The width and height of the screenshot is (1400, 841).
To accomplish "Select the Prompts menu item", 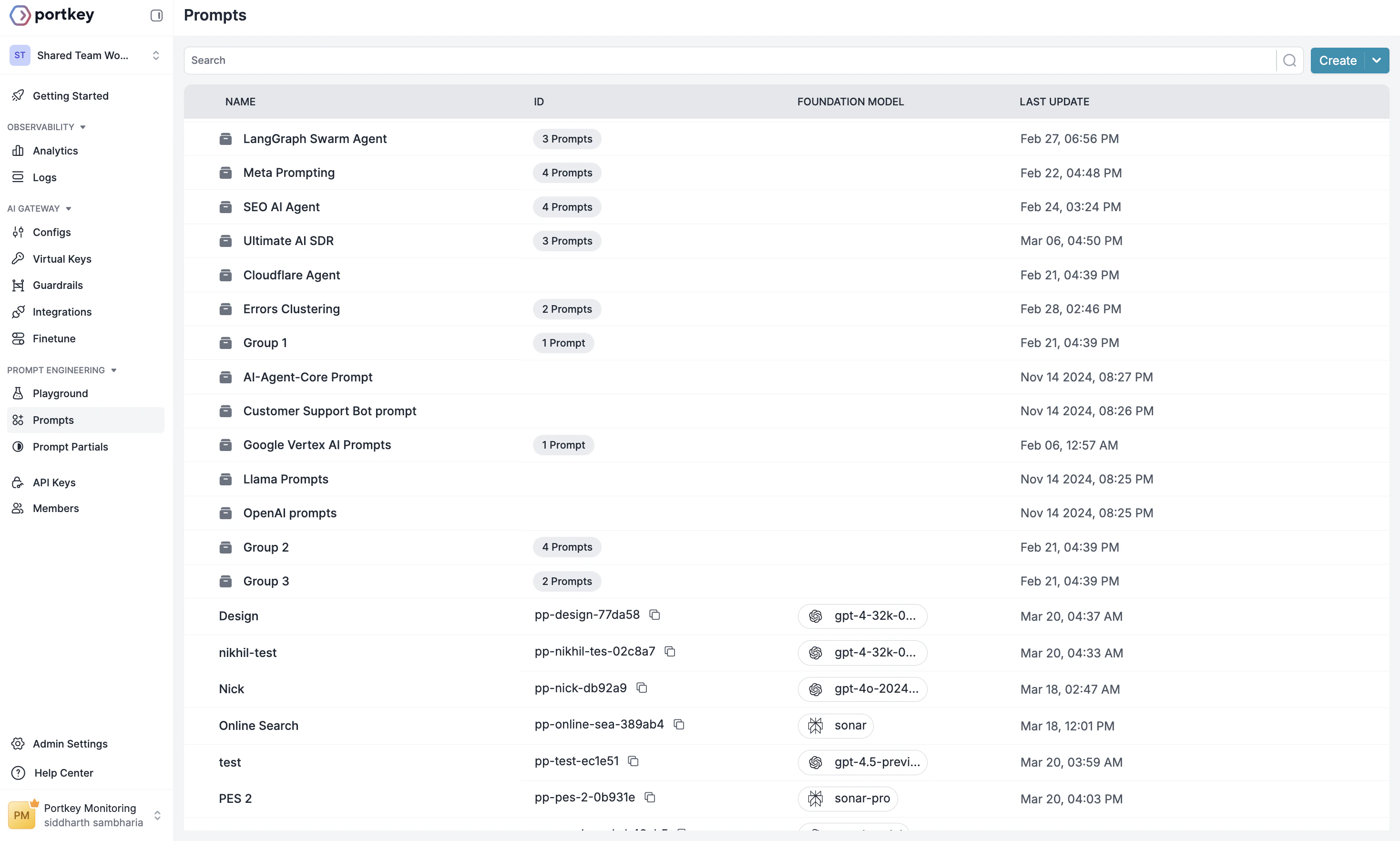I will tap(52, 420).
